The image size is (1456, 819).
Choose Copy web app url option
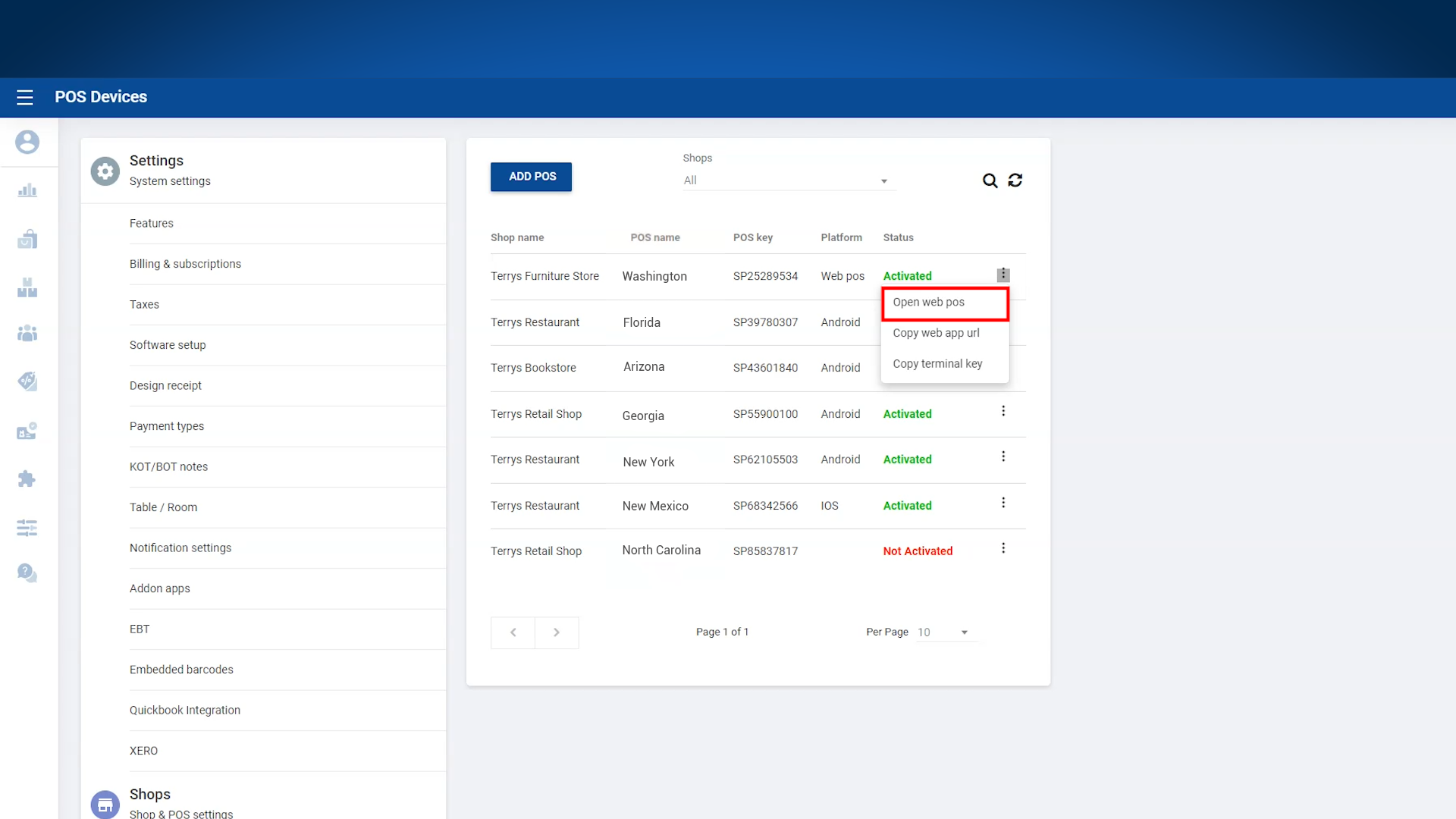tap(936, 333)
